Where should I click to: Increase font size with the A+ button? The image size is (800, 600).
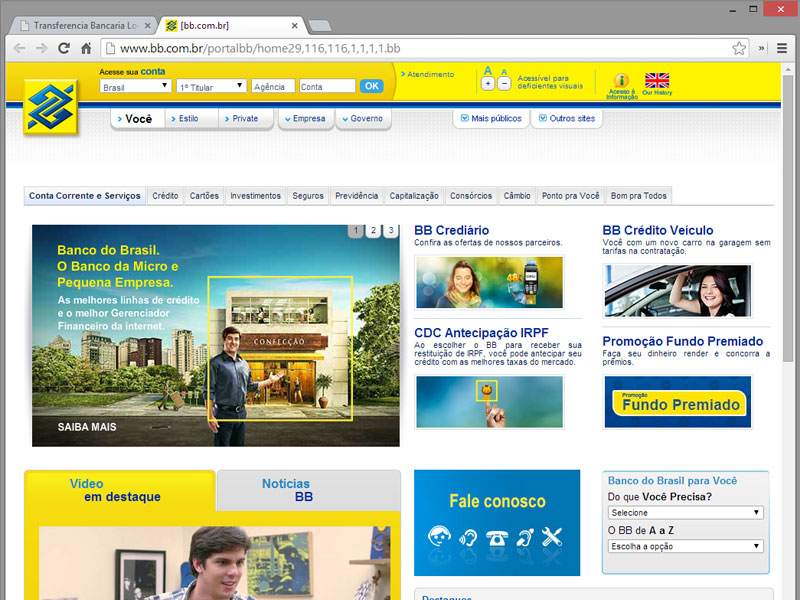488,83
